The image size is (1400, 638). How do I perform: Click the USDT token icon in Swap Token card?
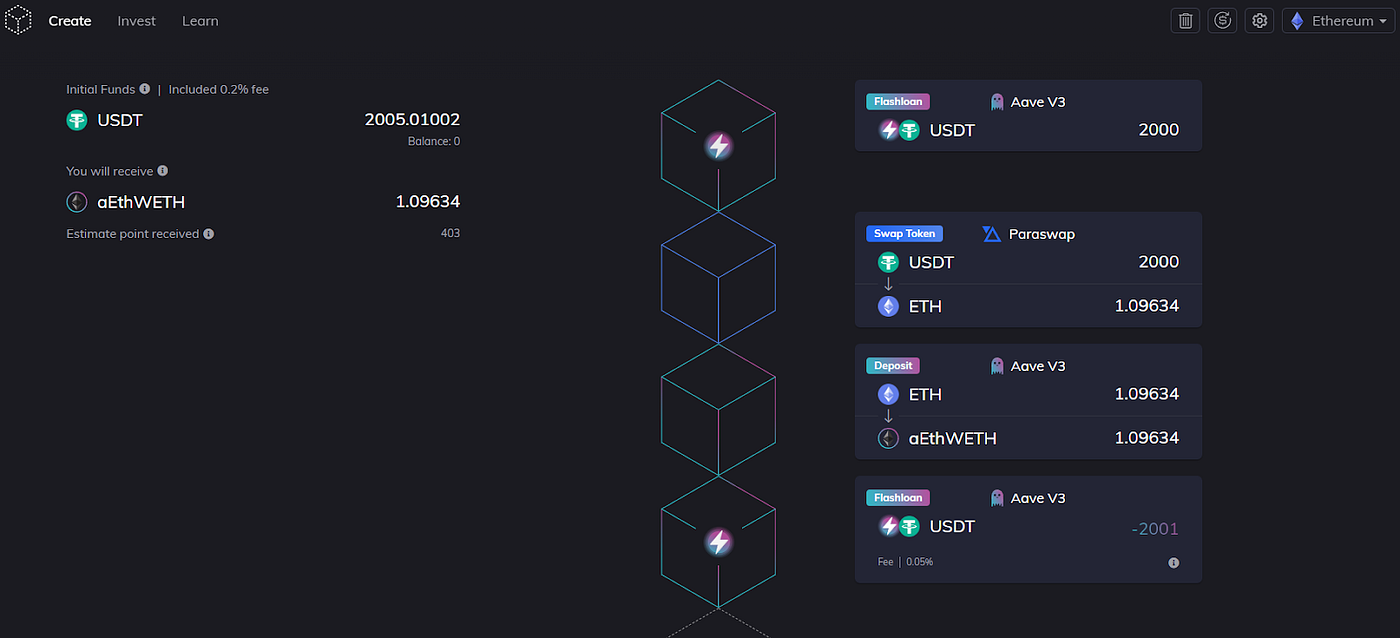pos(887,262)
